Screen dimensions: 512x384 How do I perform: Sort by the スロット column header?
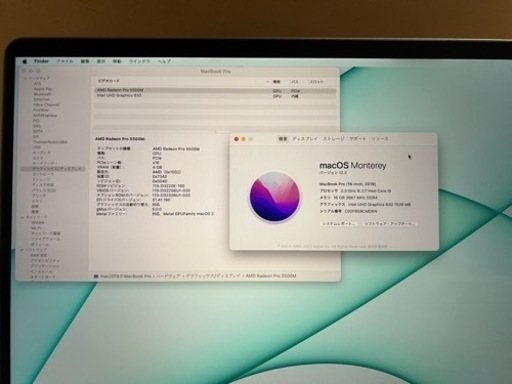coord(316,82)
